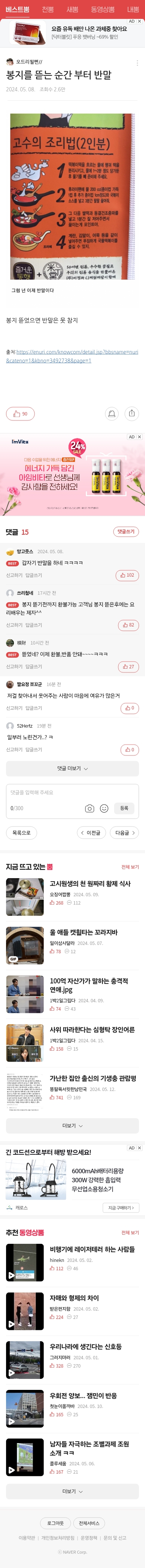145x1568 pixels.
Task: Click the share icon below the post
Action: click(132, 414)
